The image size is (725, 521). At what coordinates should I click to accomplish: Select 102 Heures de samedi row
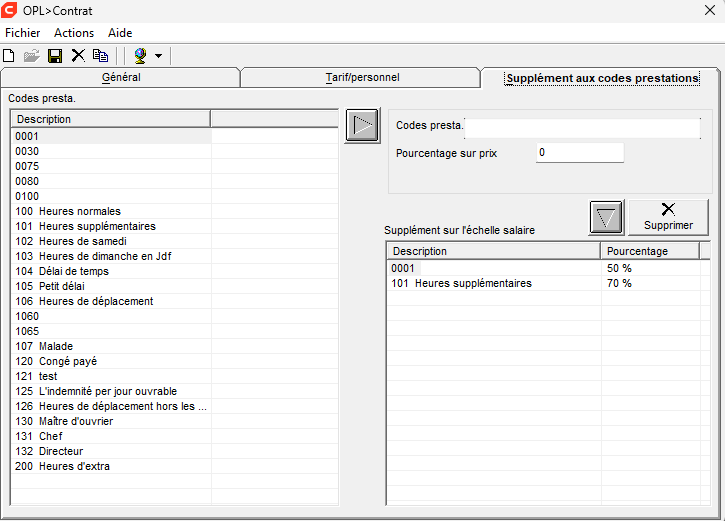pos(175,241)
